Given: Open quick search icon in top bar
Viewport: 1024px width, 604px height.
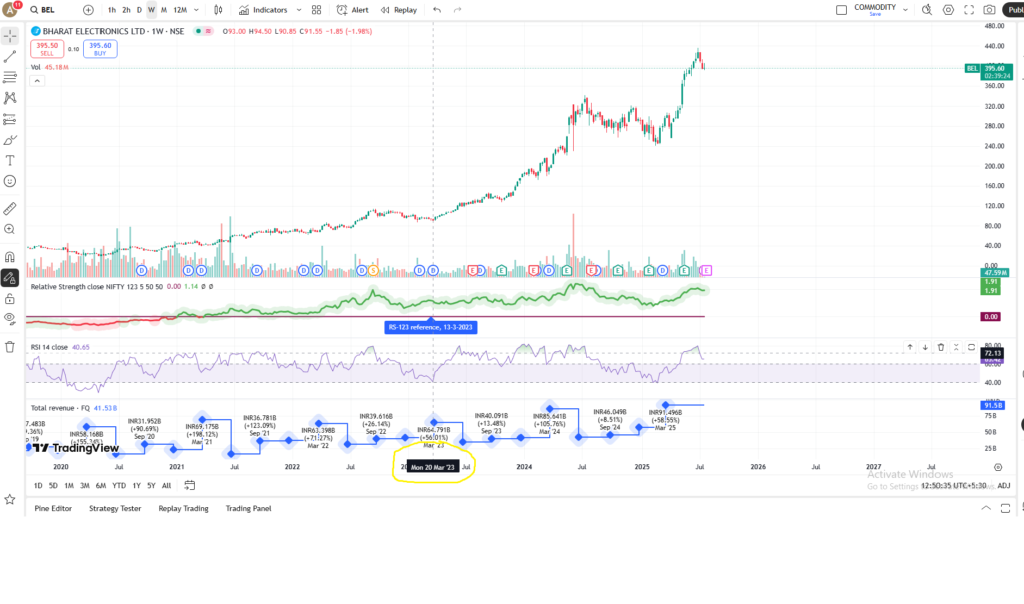Looking at the screenshot, I should click(927, 10).
